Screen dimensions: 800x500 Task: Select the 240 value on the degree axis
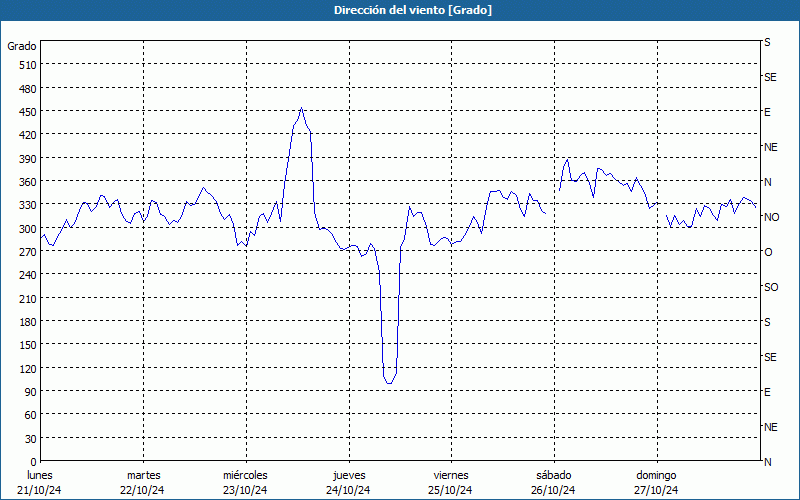pyautogui.click(x=28, y=275)
